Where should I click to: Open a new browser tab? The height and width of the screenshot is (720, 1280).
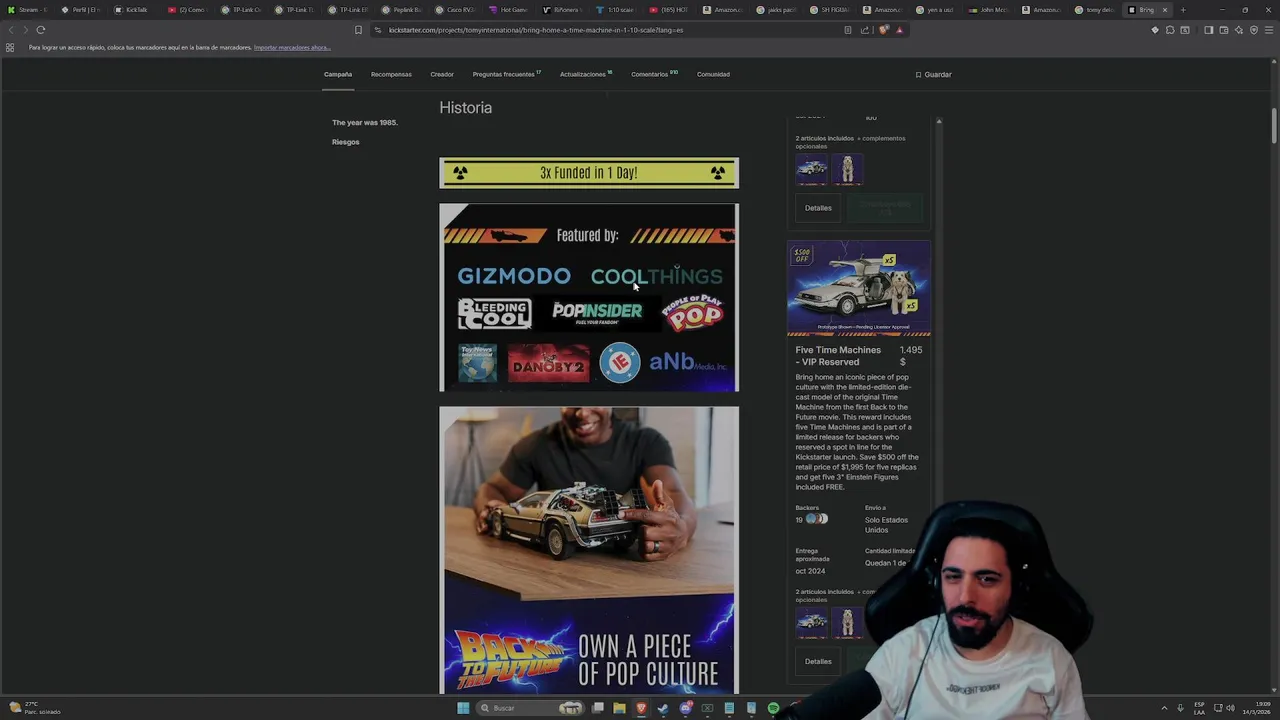(1183, 10)
